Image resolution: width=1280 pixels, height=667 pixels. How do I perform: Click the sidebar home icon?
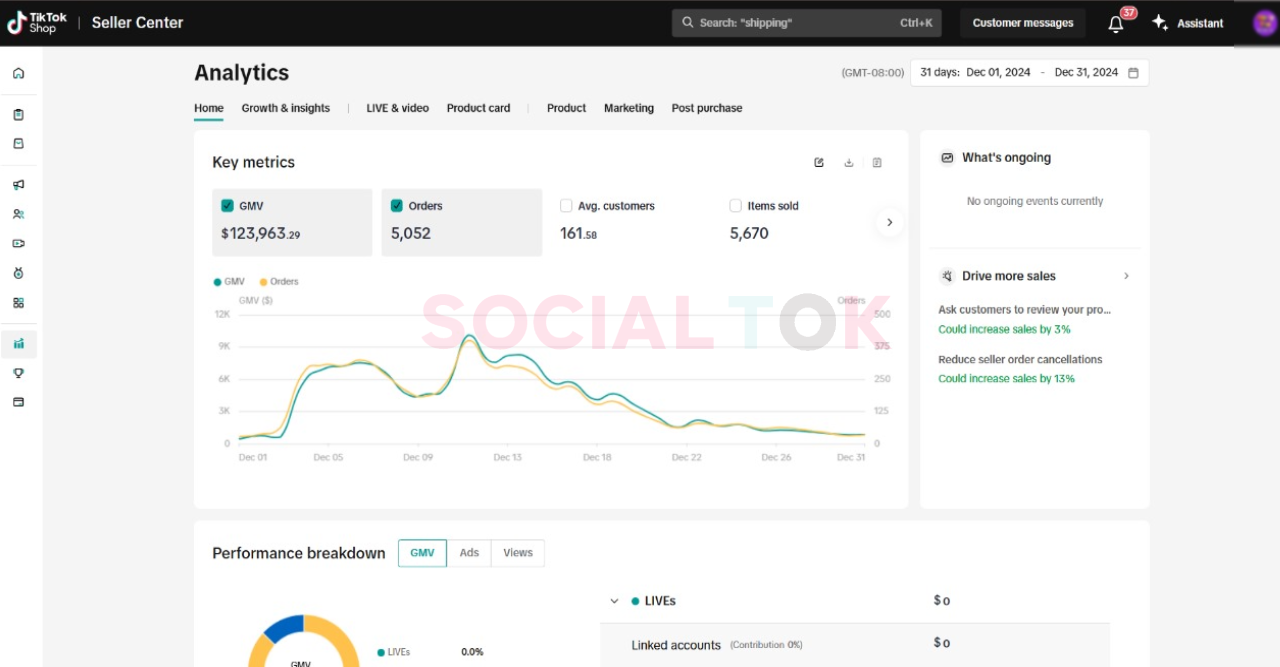18,73
